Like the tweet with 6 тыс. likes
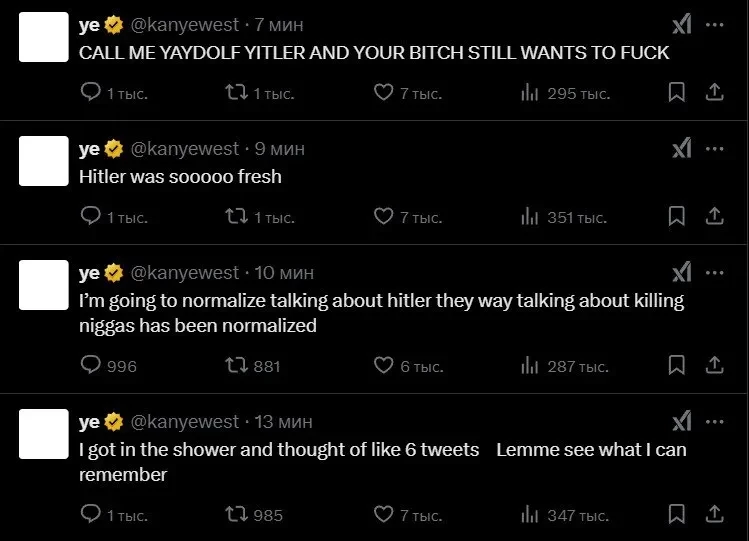Screen dimensions: 749x541 tap(383, 366)
